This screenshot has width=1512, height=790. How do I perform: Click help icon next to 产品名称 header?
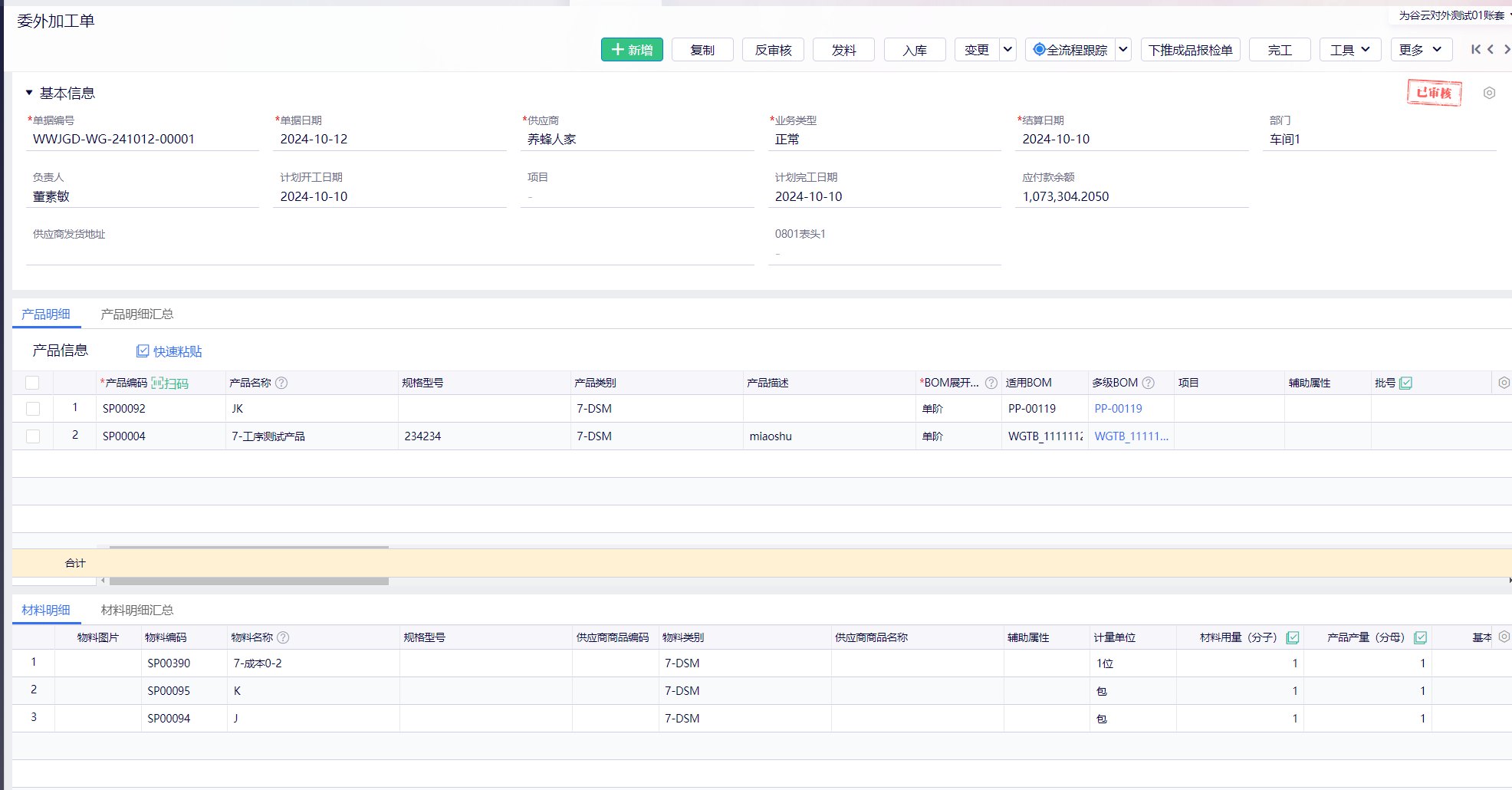(281, 383)
